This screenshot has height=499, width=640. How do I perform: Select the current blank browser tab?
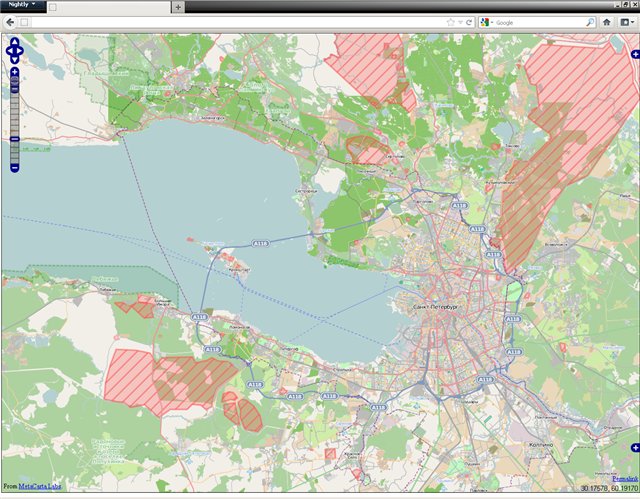pos(108,7)
